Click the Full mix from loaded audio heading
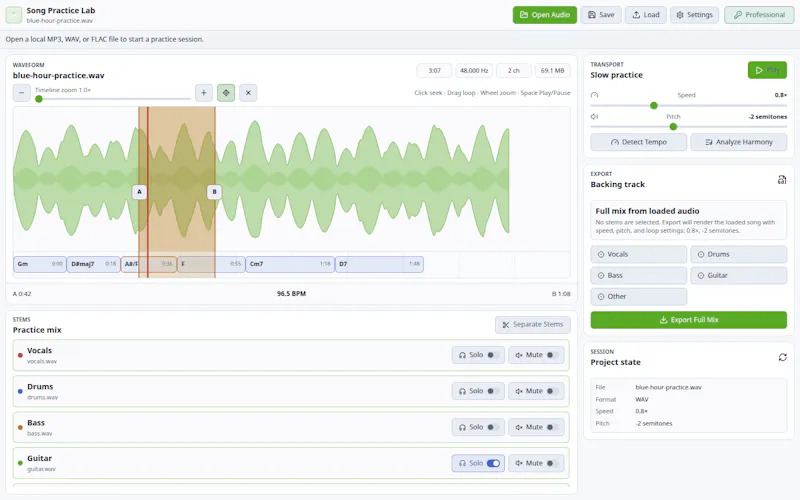The image size is (800, 500). point(647,211)
